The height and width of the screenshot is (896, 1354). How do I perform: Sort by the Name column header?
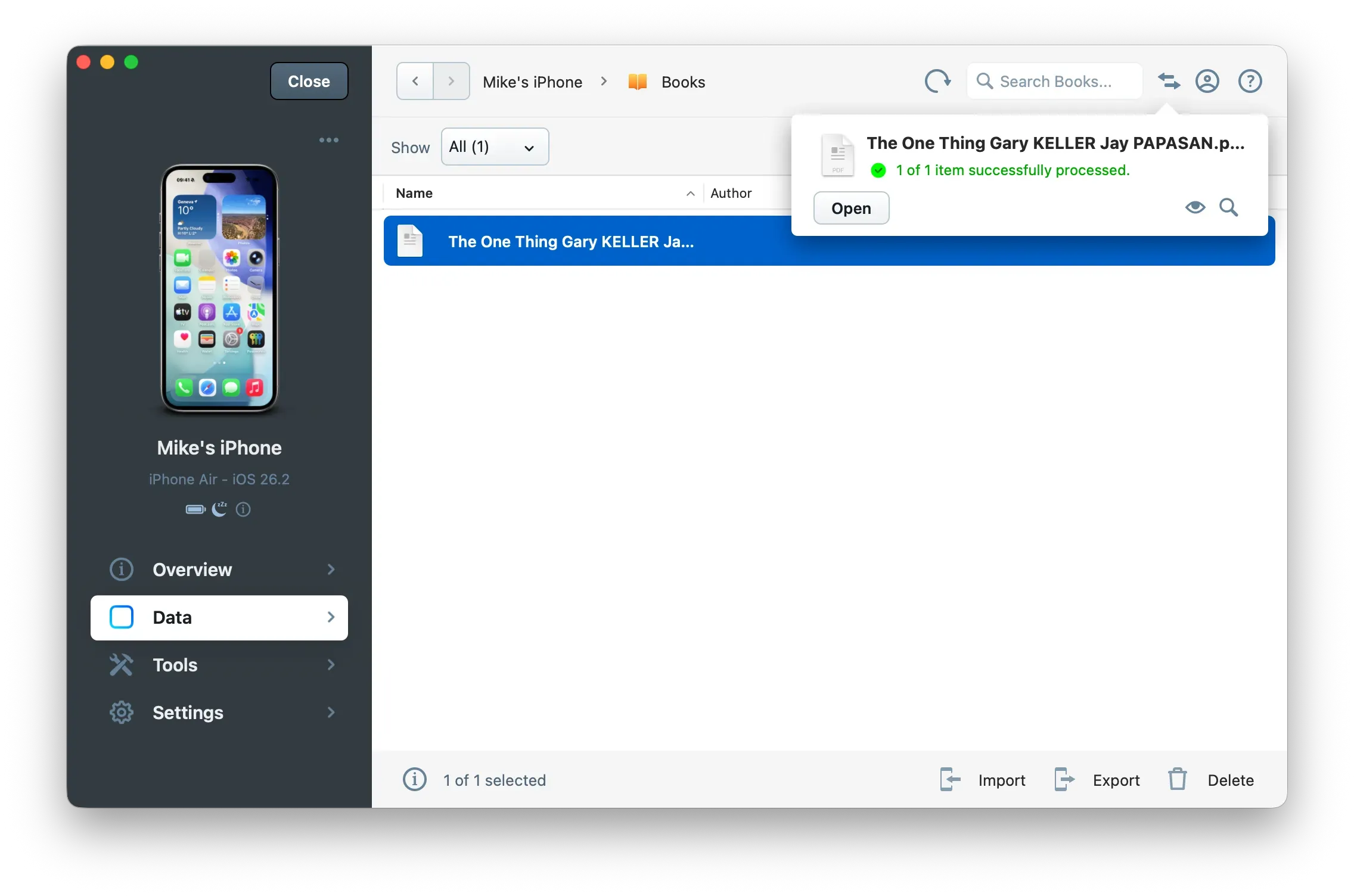point(414,193)
